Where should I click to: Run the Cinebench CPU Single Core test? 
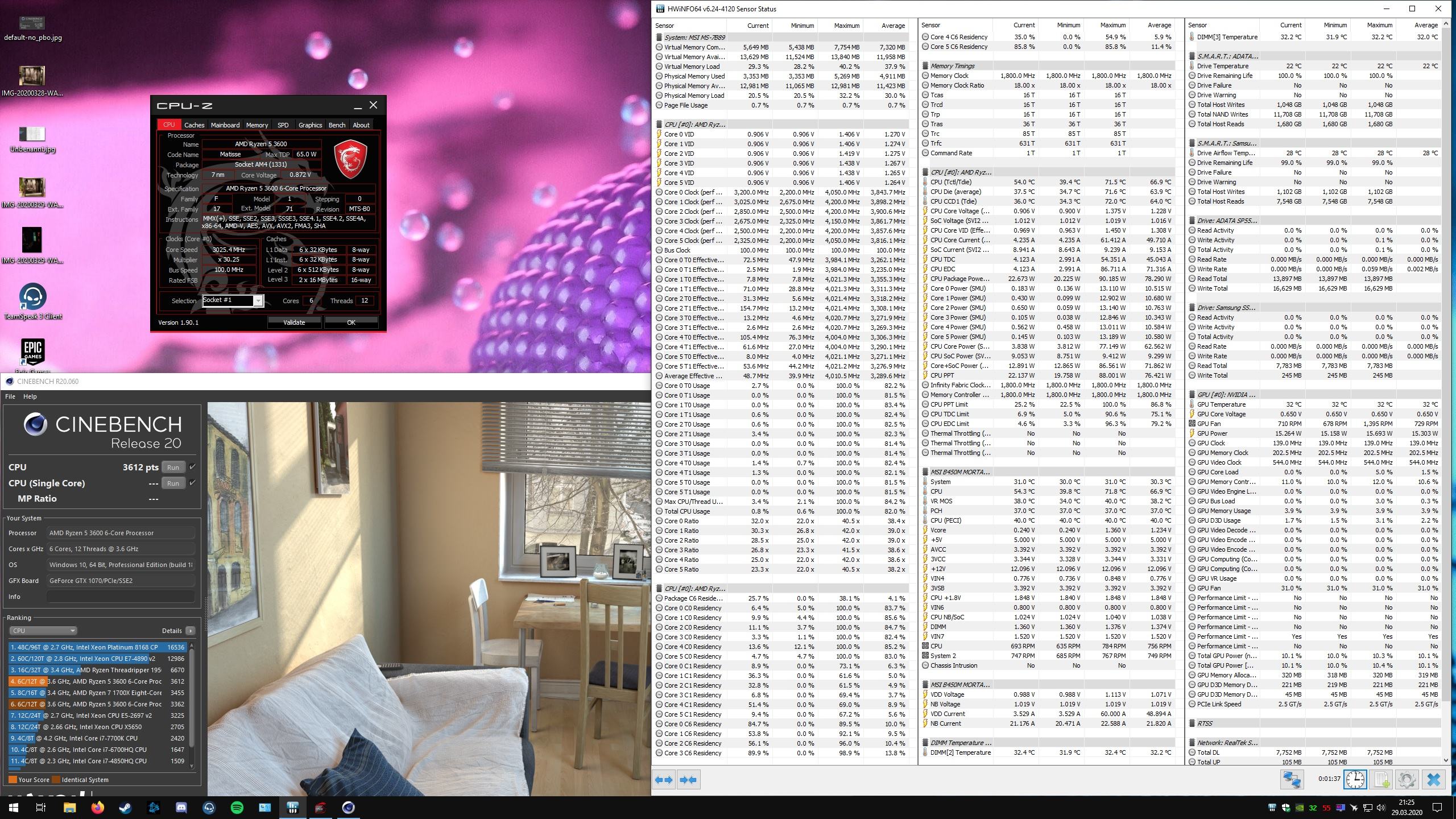tap(173, 483)
